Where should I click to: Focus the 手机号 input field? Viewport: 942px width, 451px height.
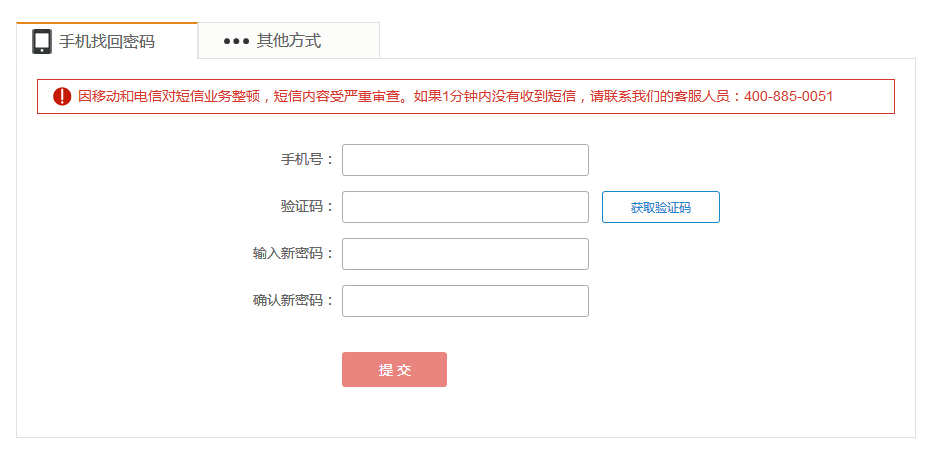click(465, 160)
